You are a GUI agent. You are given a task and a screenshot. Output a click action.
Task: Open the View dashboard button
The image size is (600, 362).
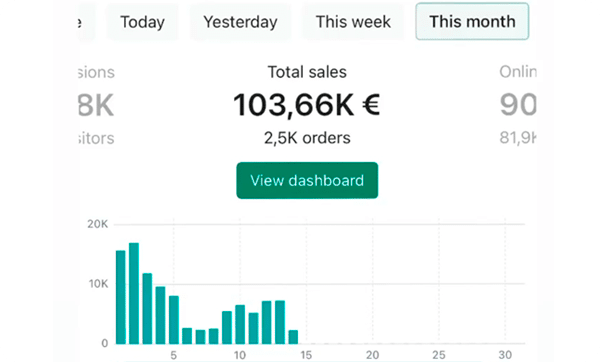307,180
